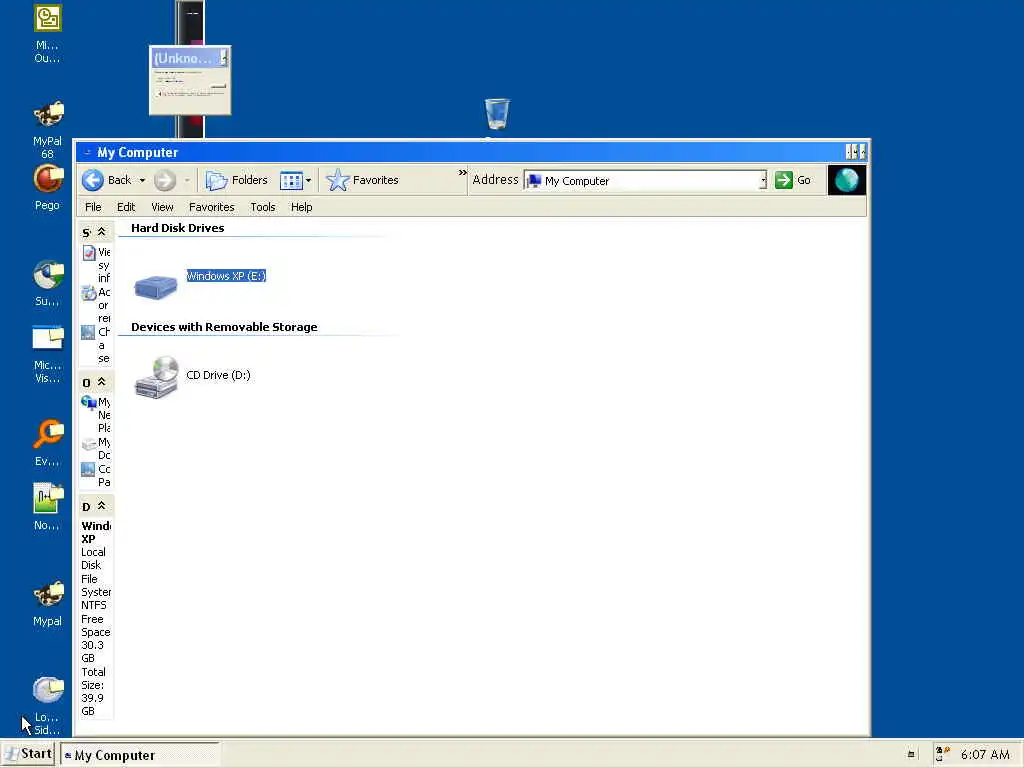
Task: Click the taskbar clock showing 6:07 AM
Action: pos(985,754)
